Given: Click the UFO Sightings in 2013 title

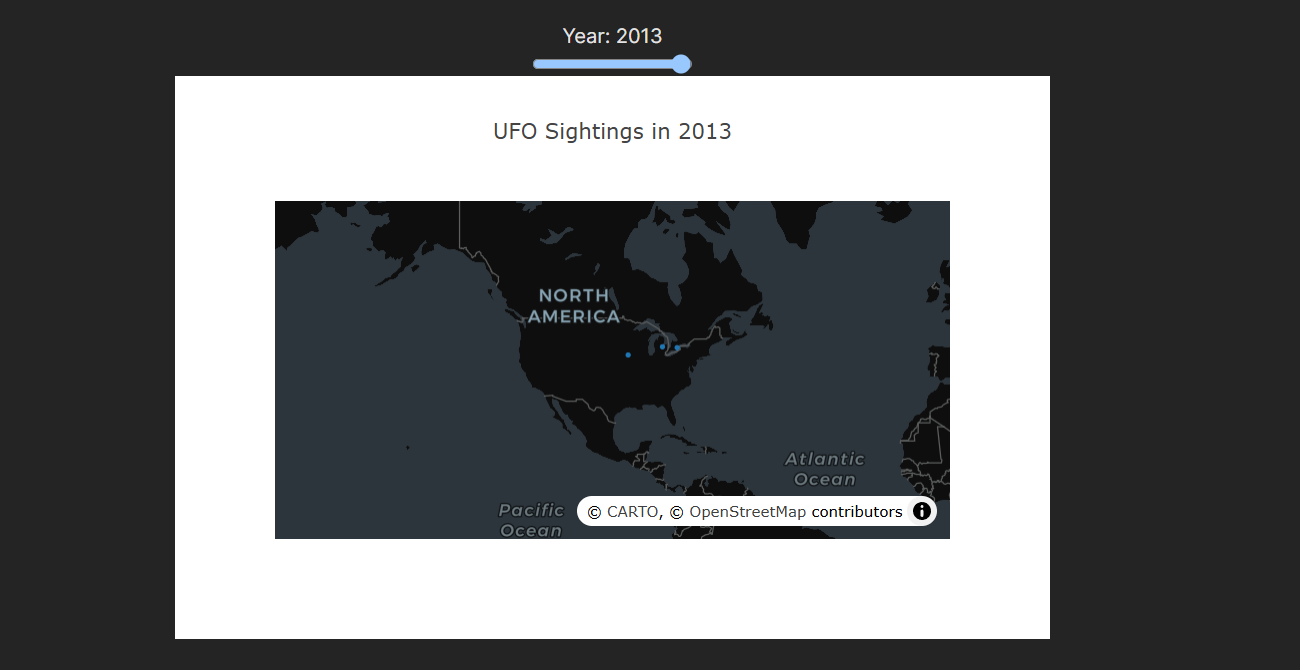Looking at the screenshot, I should click(x=612, y=131).
